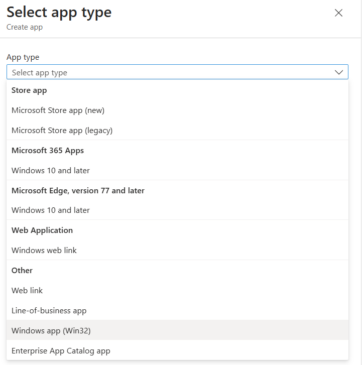This screenshot has height=365, width=362.
Task: Collapse the App type dropdown chevron
Action: (339, 72)
